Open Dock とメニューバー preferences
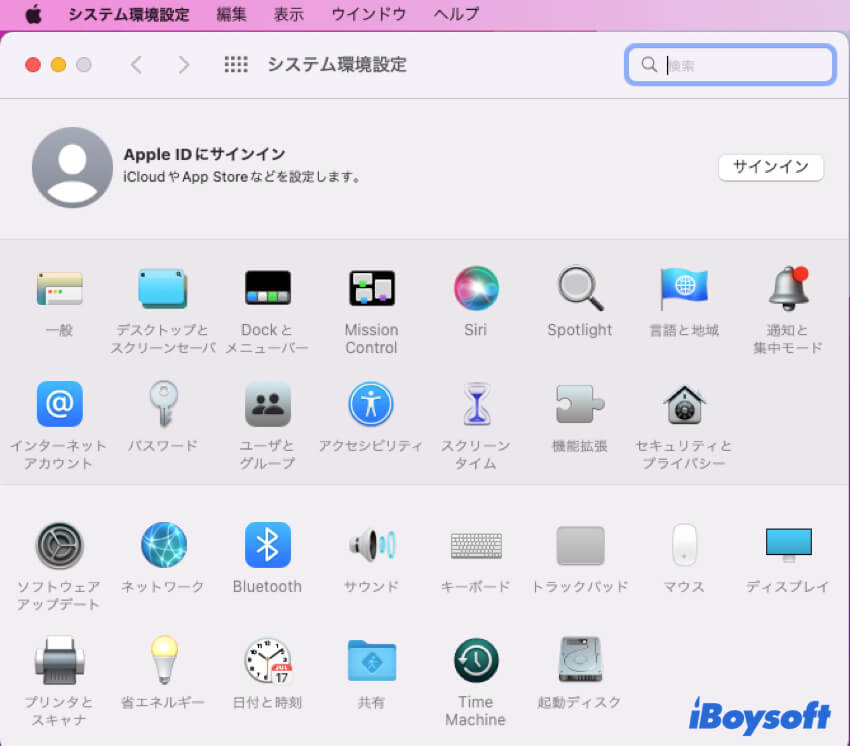This screenshot has height=746, width=850. pos(267,288)
